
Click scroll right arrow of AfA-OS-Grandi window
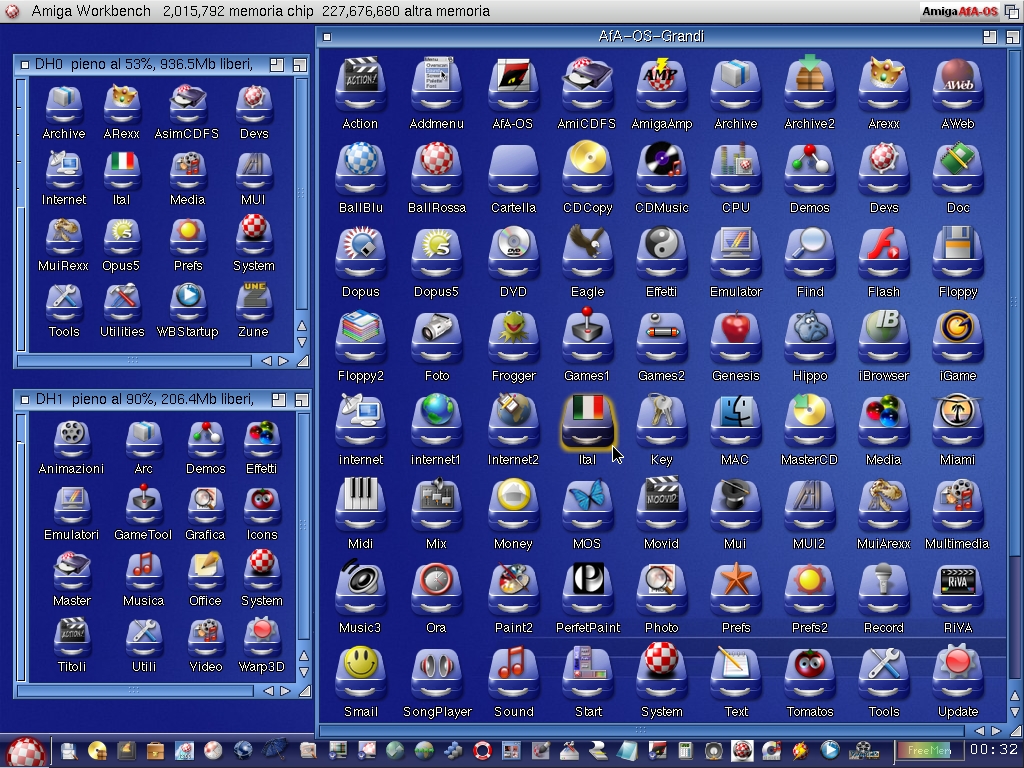pos(995,732)
